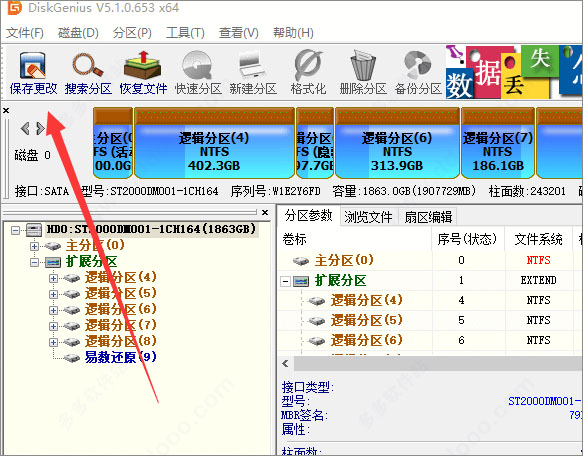Go to next disk with right arrow
The width and height of the screenshot is (583, 456).
(x=40, y=129)
